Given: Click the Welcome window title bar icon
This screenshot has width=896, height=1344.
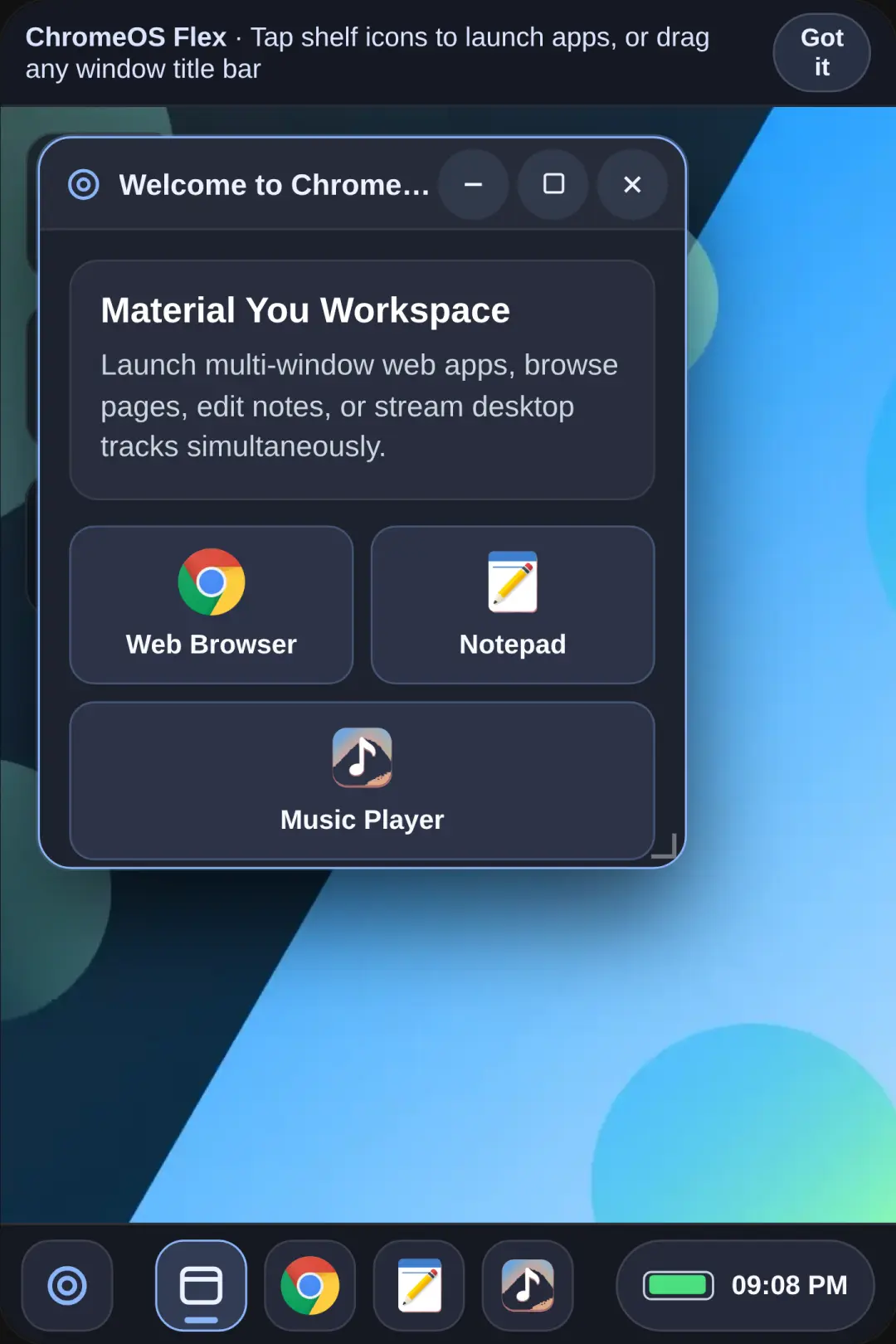Looking at the screenshot, I should tap(84, 184).
